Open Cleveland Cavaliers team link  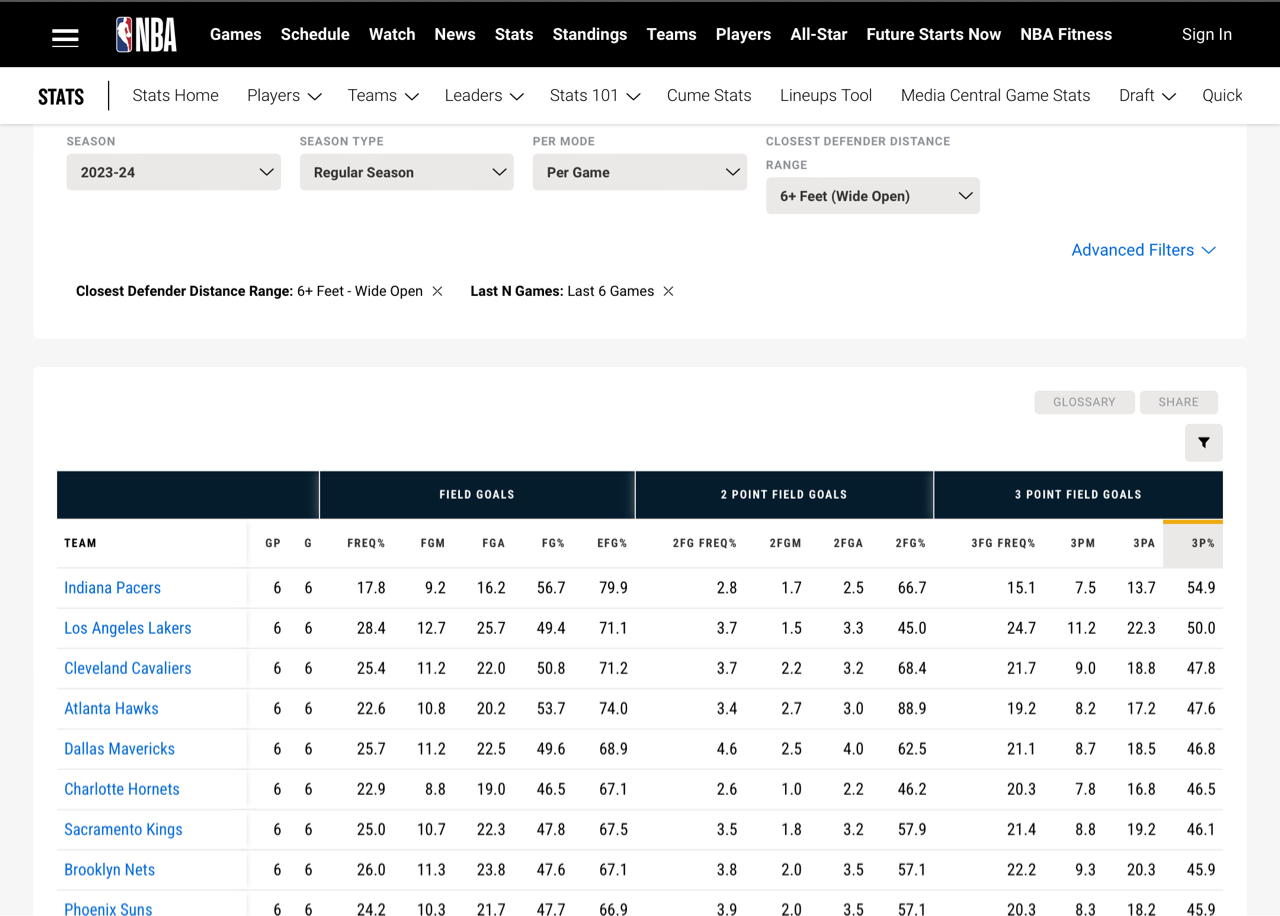pos(128,668)
